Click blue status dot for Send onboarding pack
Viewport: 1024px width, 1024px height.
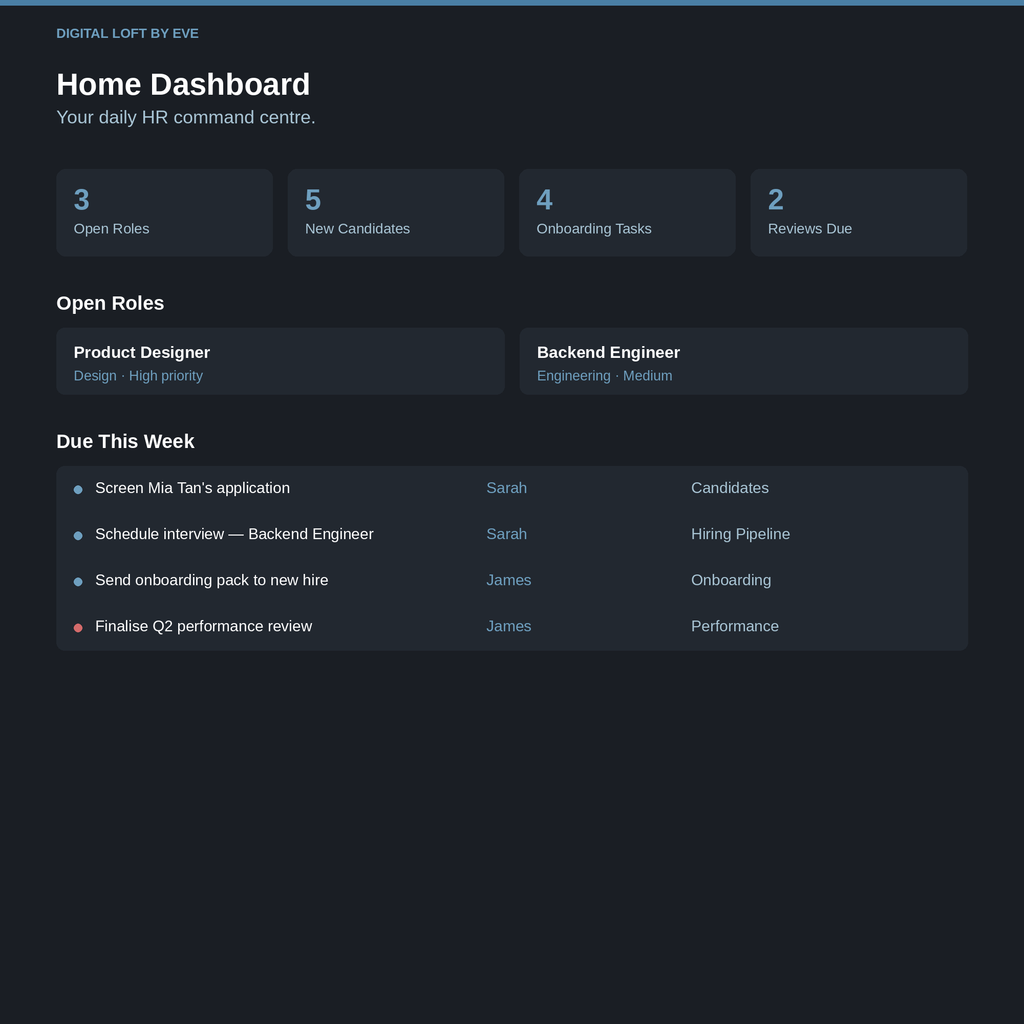point(78,582)
